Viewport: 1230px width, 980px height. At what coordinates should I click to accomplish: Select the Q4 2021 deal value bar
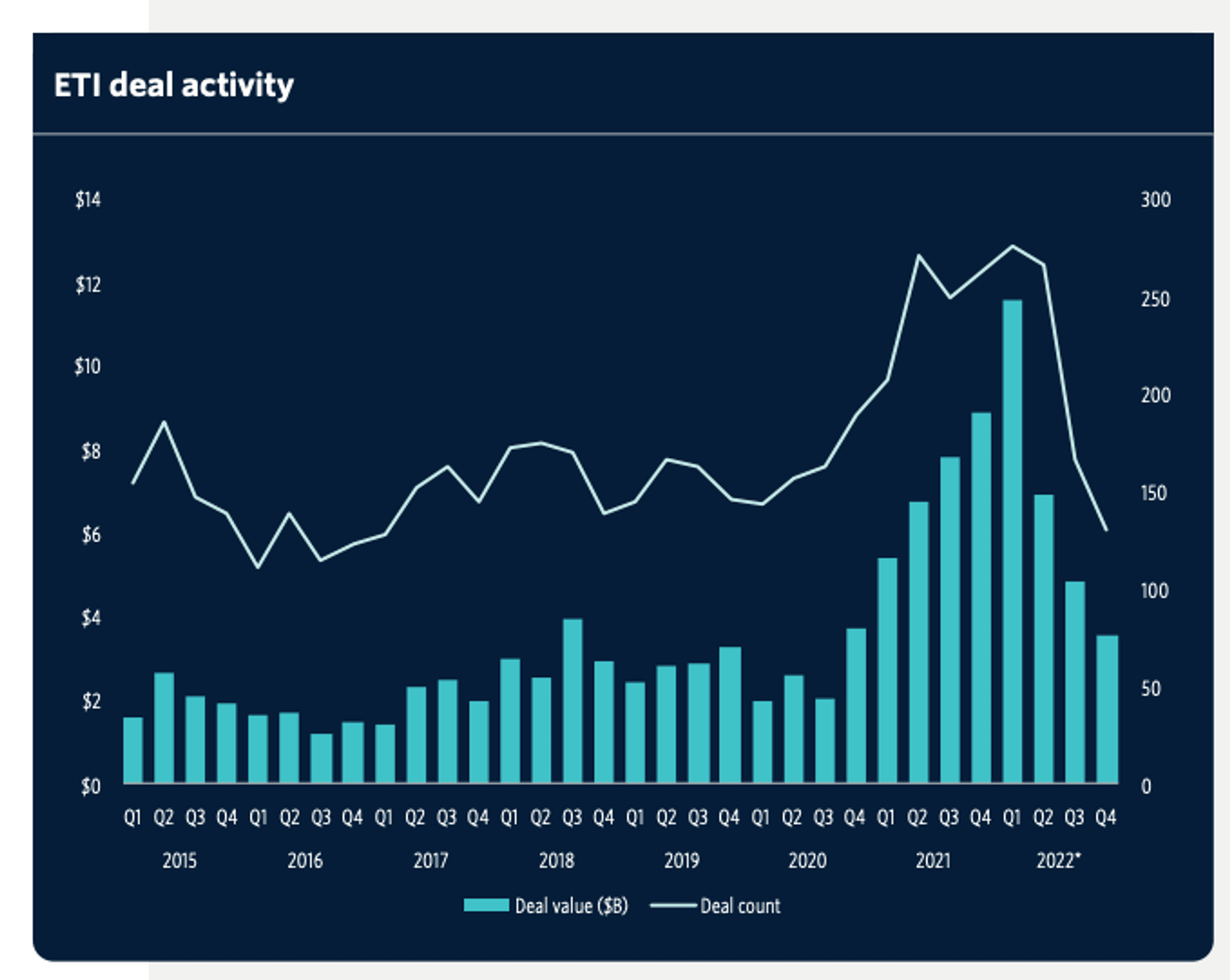click(981, 598)
